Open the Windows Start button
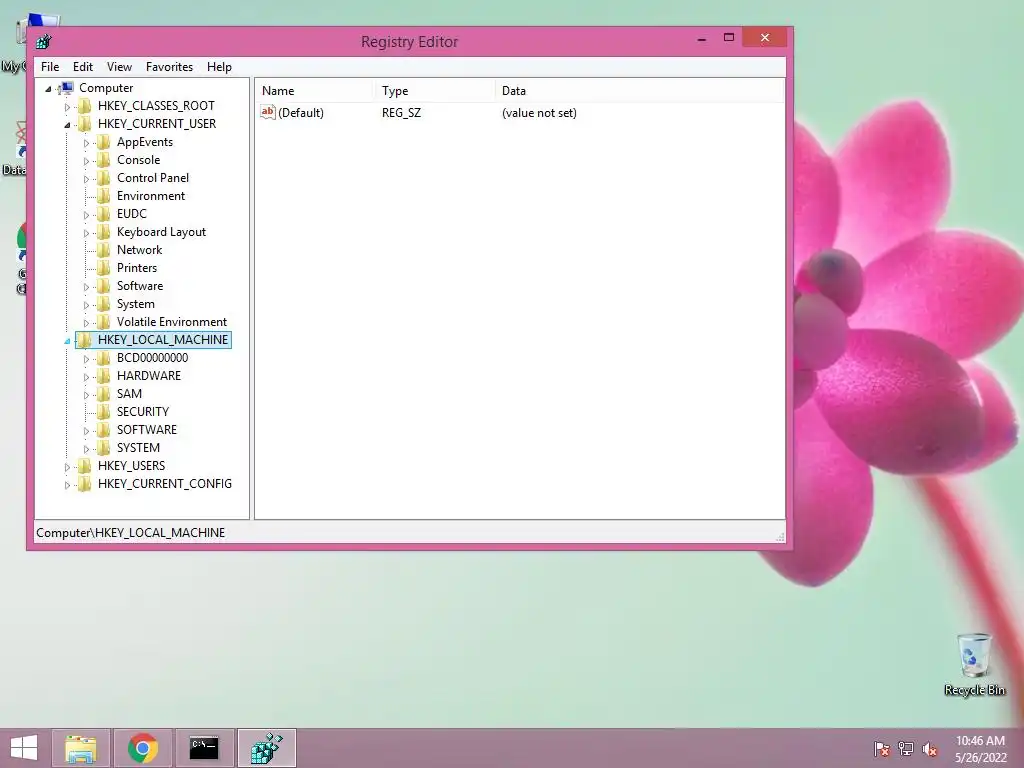Image resolution: width=1024 pixels, height=768 pixels. click(24, 748)
